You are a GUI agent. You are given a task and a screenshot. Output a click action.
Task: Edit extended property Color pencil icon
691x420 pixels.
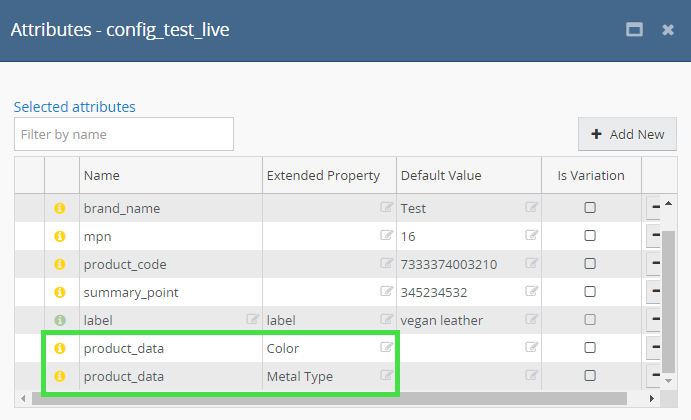[385, 348]
